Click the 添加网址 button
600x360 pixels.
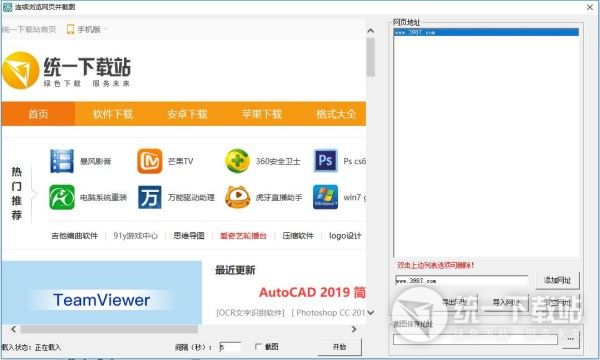(557, 281)
